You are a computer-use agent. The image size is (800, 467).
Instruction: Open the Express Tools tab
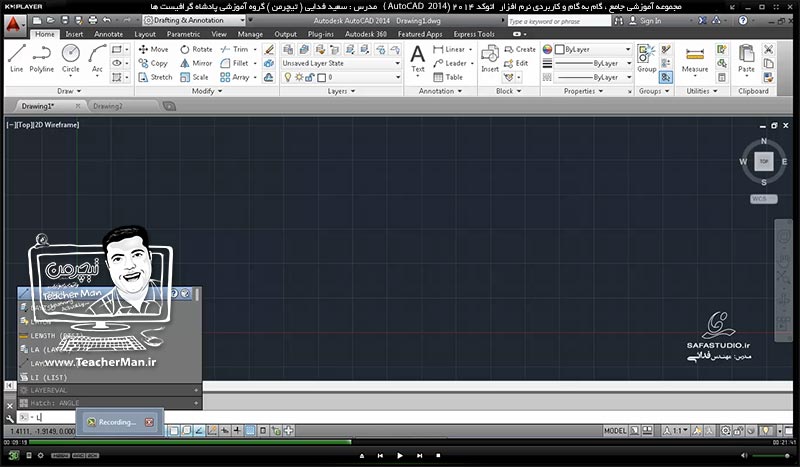coord(474,34)
